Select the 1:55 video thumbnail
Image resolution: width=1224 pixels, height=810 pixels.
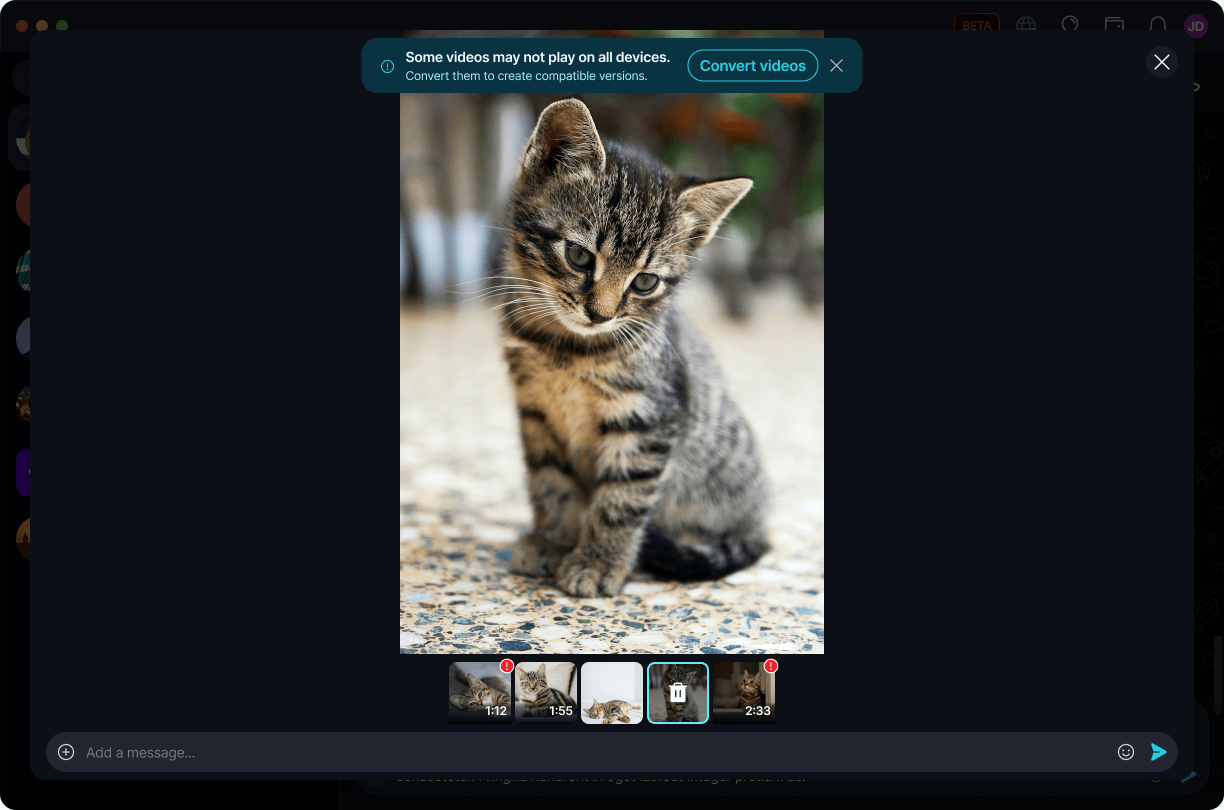(x=546, y=693)
